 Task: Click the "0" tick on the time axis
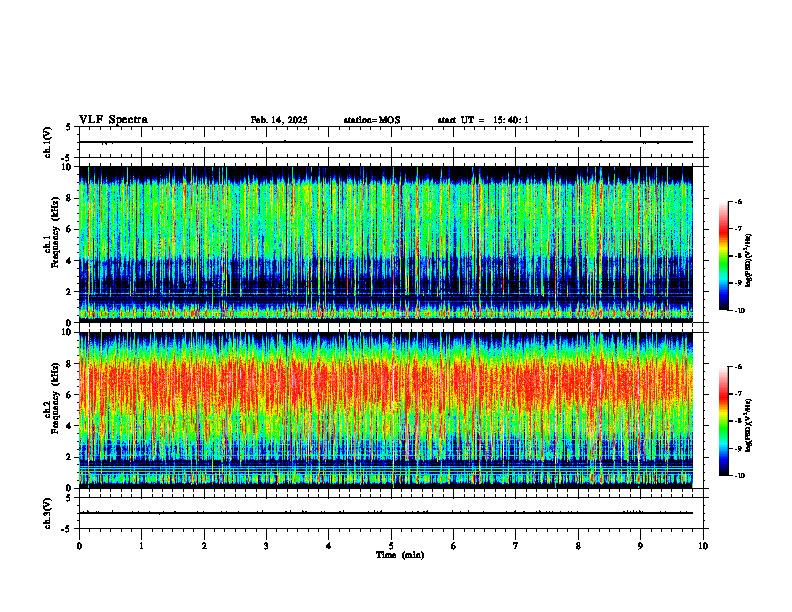pyautogui.click(x=79, y=546)
